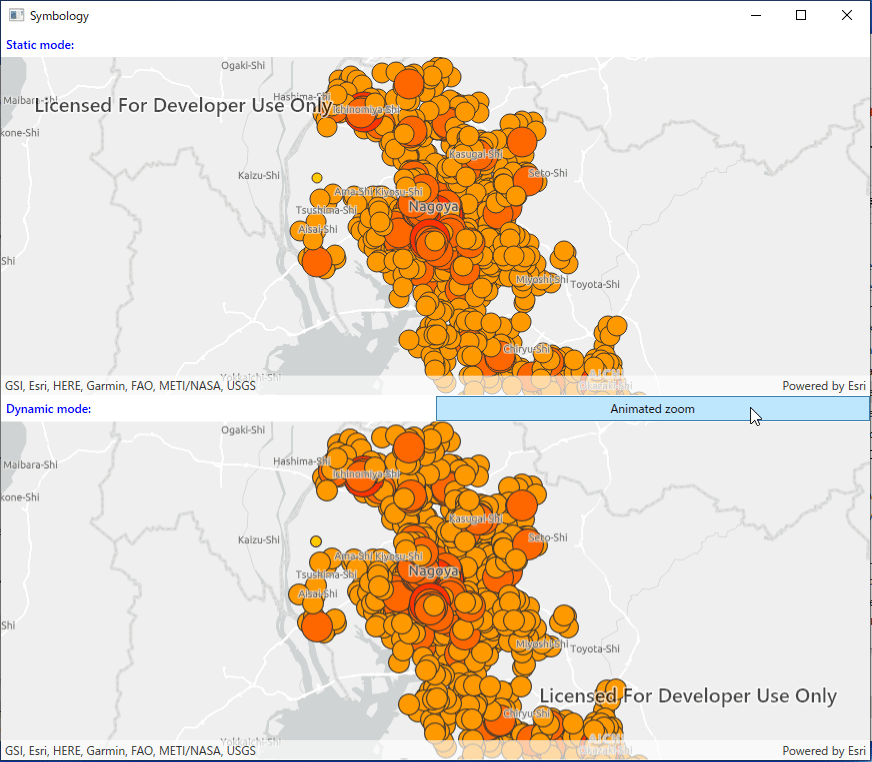Select the large orange marker near Aisai-Shi in Static map

[315, 262]
